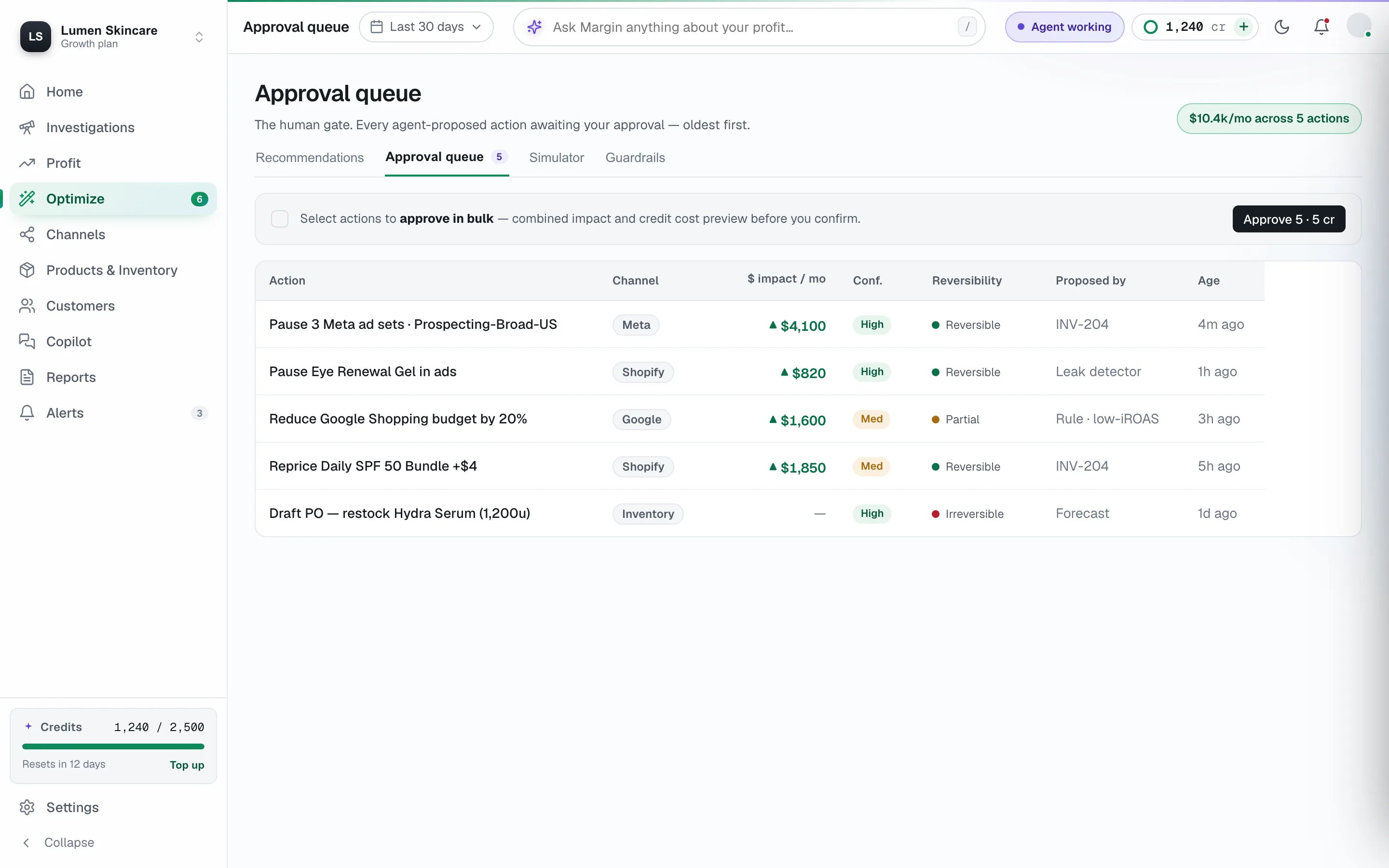Image resolution: width=1389 pixels, height=868 pixels.
Task: Select the Approval queue tab
Action: pyautogui.click(x=447, y=157)
